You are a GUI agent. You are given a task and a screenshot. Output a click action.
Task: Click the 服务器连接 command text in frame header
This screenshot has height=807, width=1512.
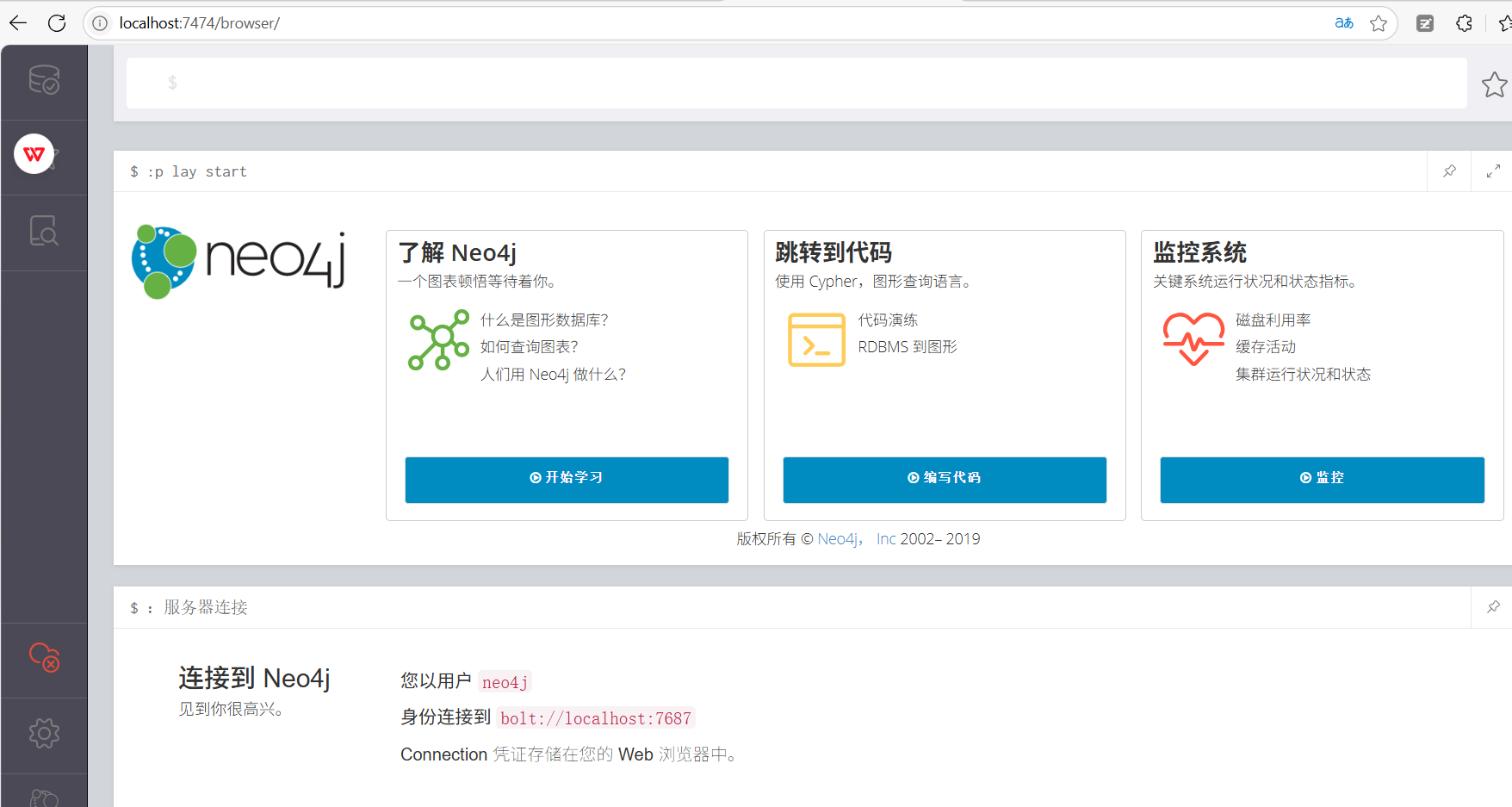coord(206,607)
